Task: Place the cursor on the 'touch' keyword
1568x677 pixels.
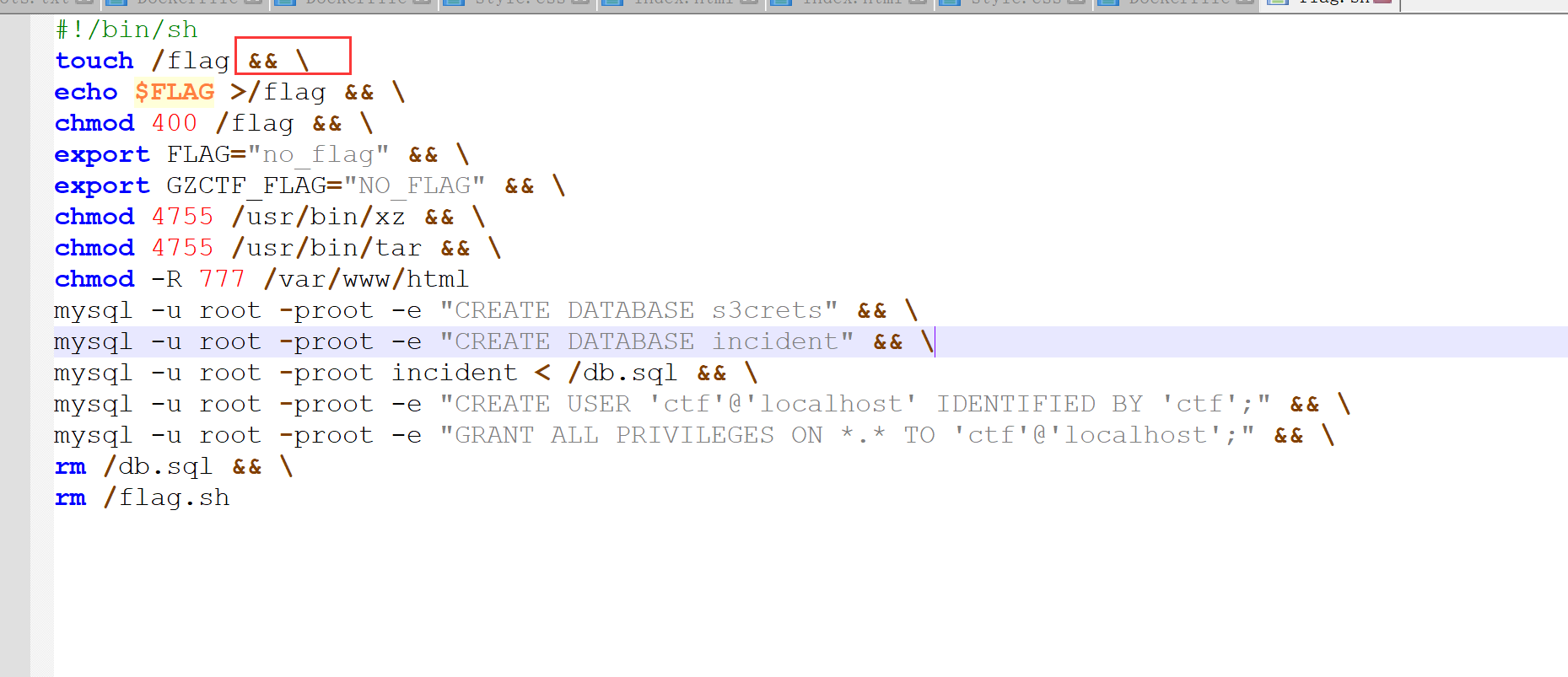Action: click(x=94, y=61)
